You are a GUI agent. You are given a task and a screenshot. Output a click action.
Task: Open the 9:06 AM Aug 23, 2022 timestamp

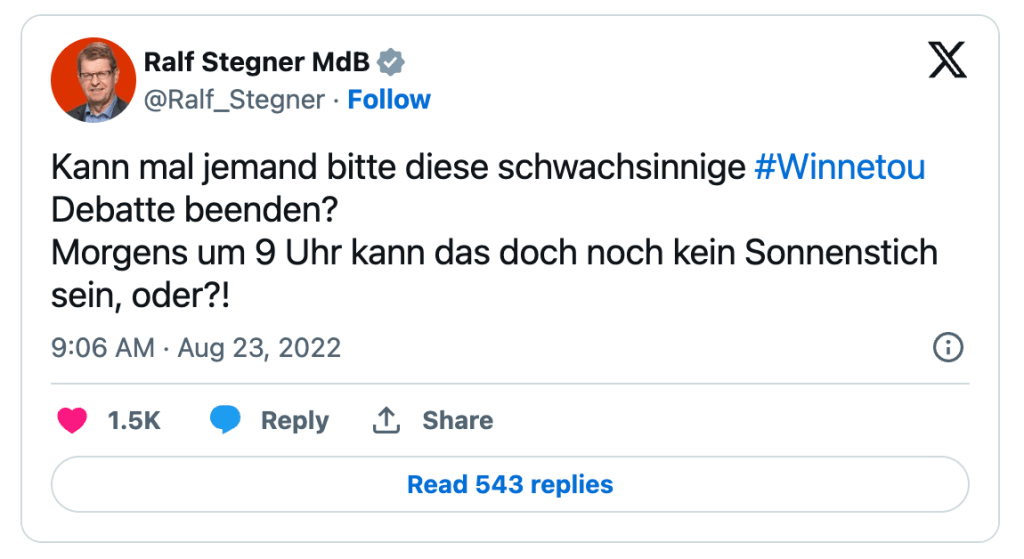(196, 348)
